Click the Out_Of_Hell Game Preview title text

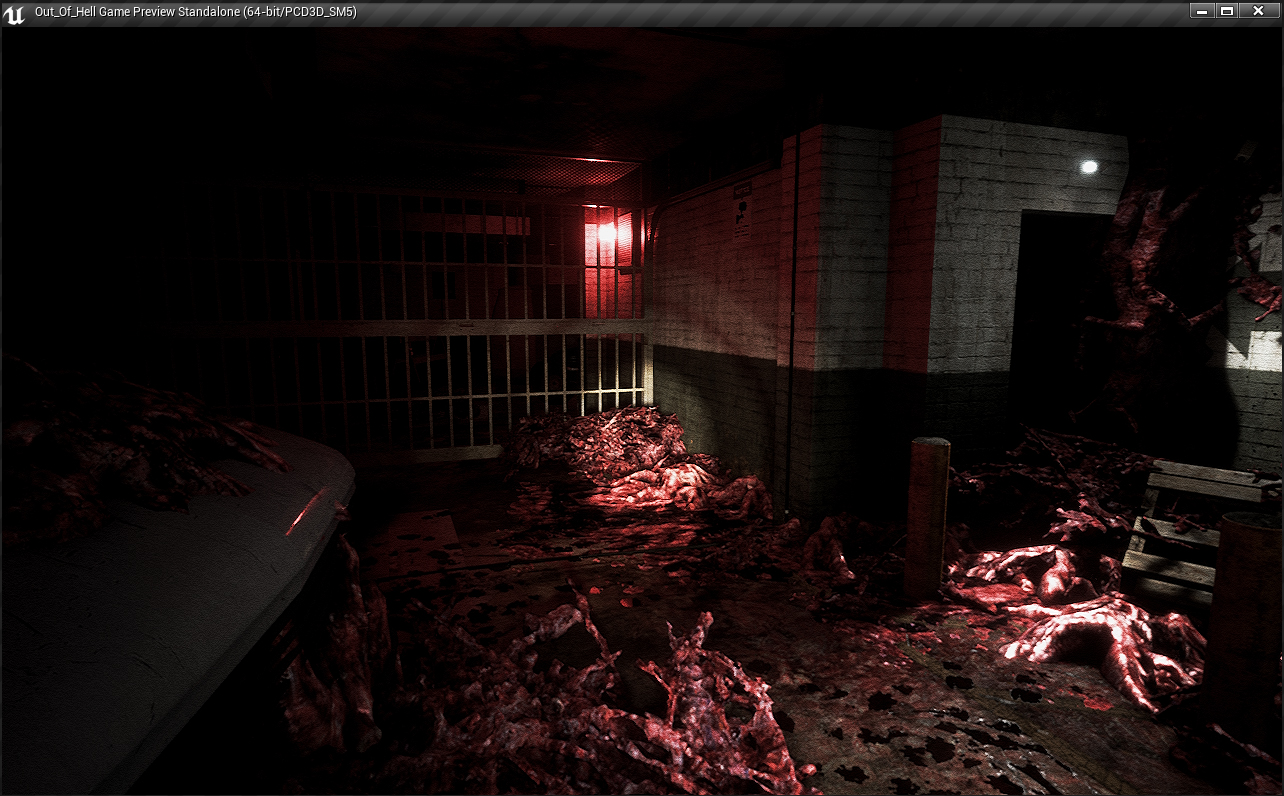coord(195,12)
